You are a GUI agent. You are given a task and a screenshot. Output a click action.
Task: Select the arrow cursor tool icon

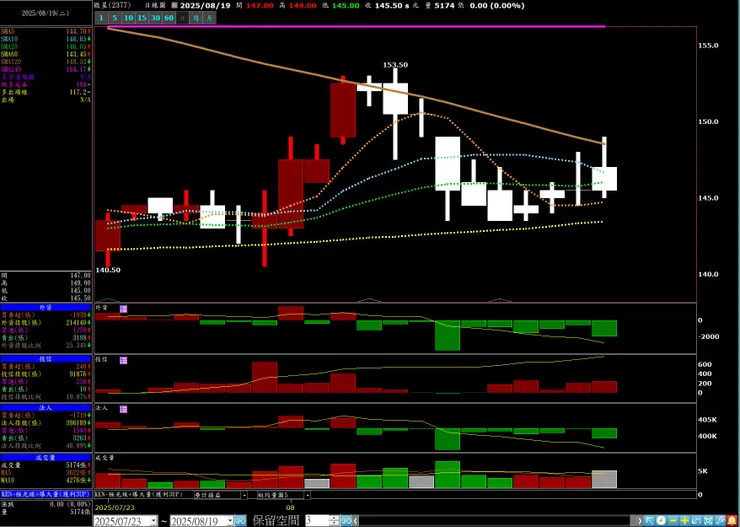649,521
